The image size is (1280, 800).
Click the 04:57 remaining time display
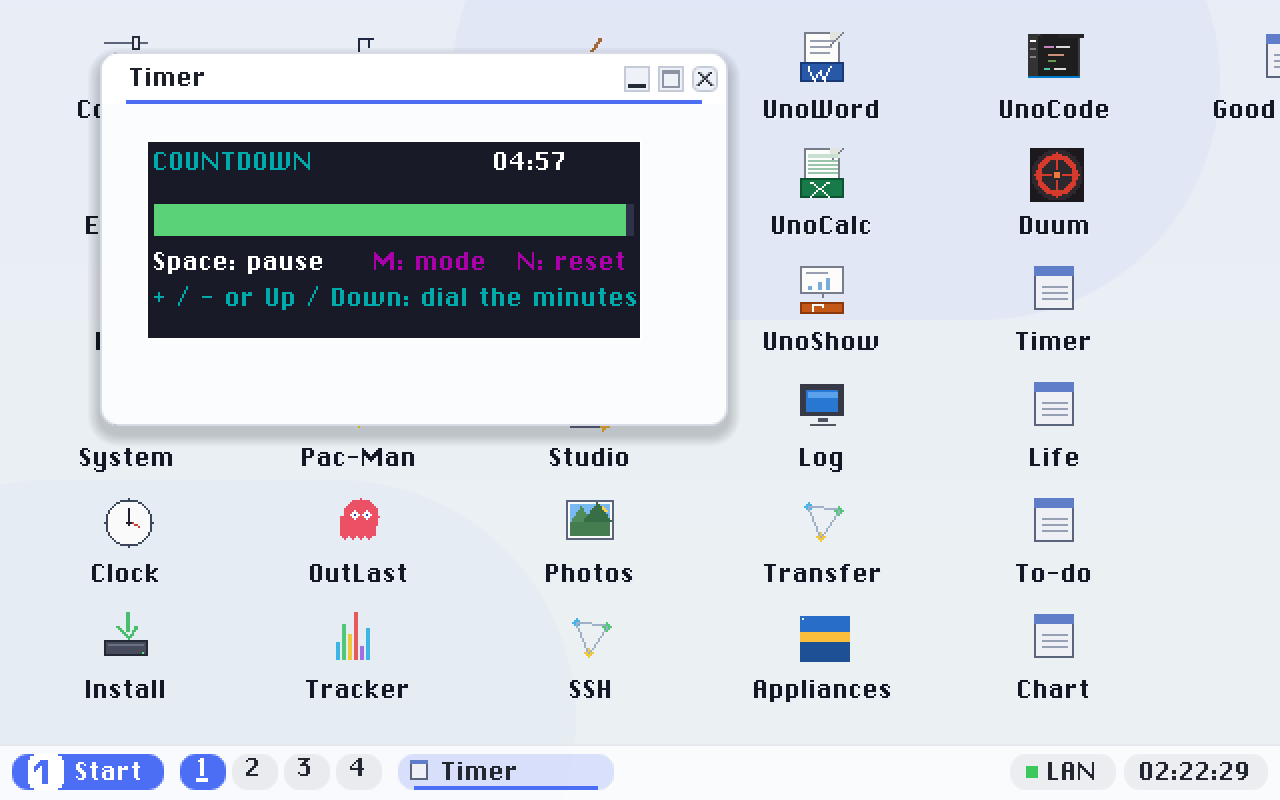[x=530, y=161]
